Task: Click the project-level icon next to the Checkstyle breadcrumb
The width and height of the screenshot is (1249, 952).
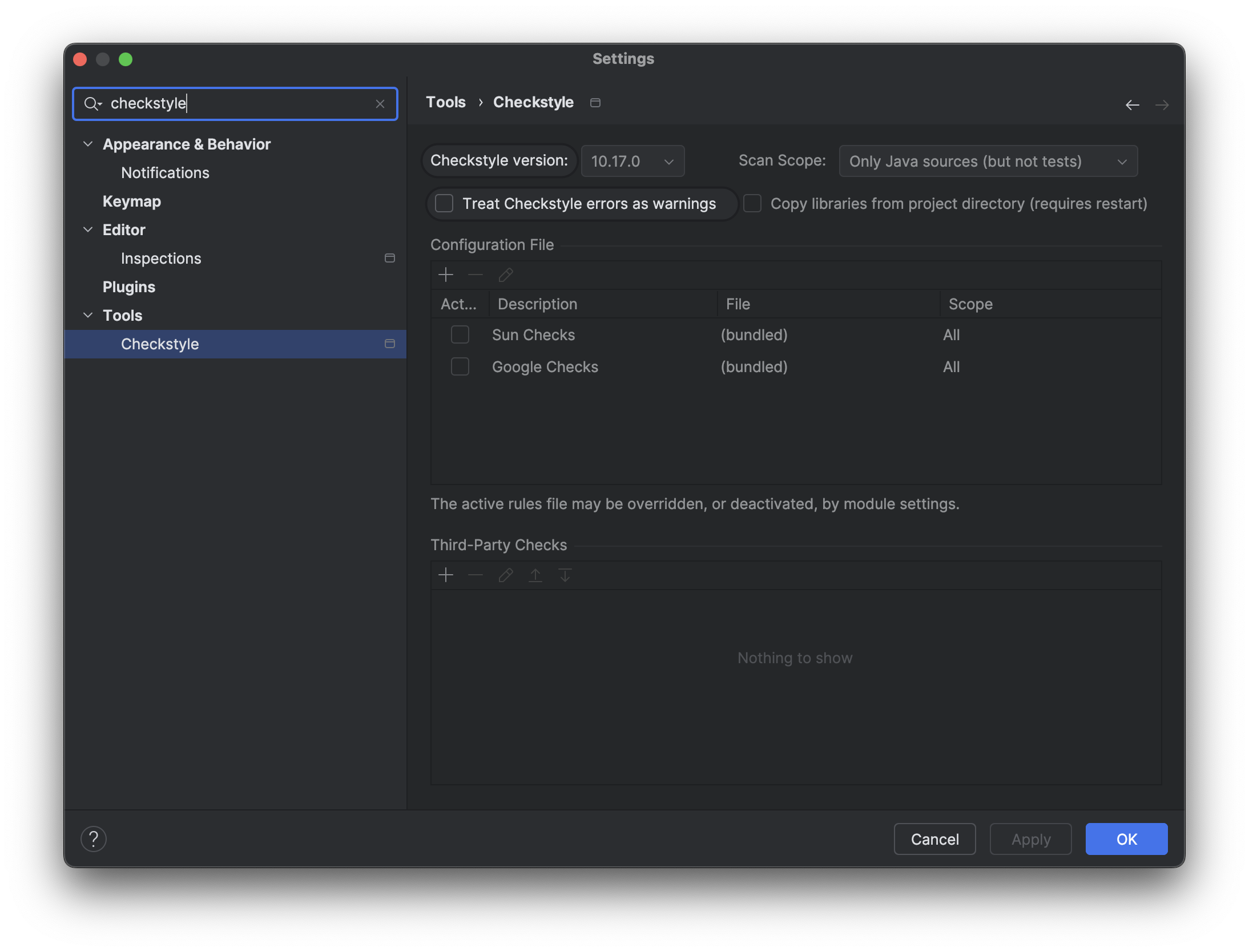Action: coord(595,103)
